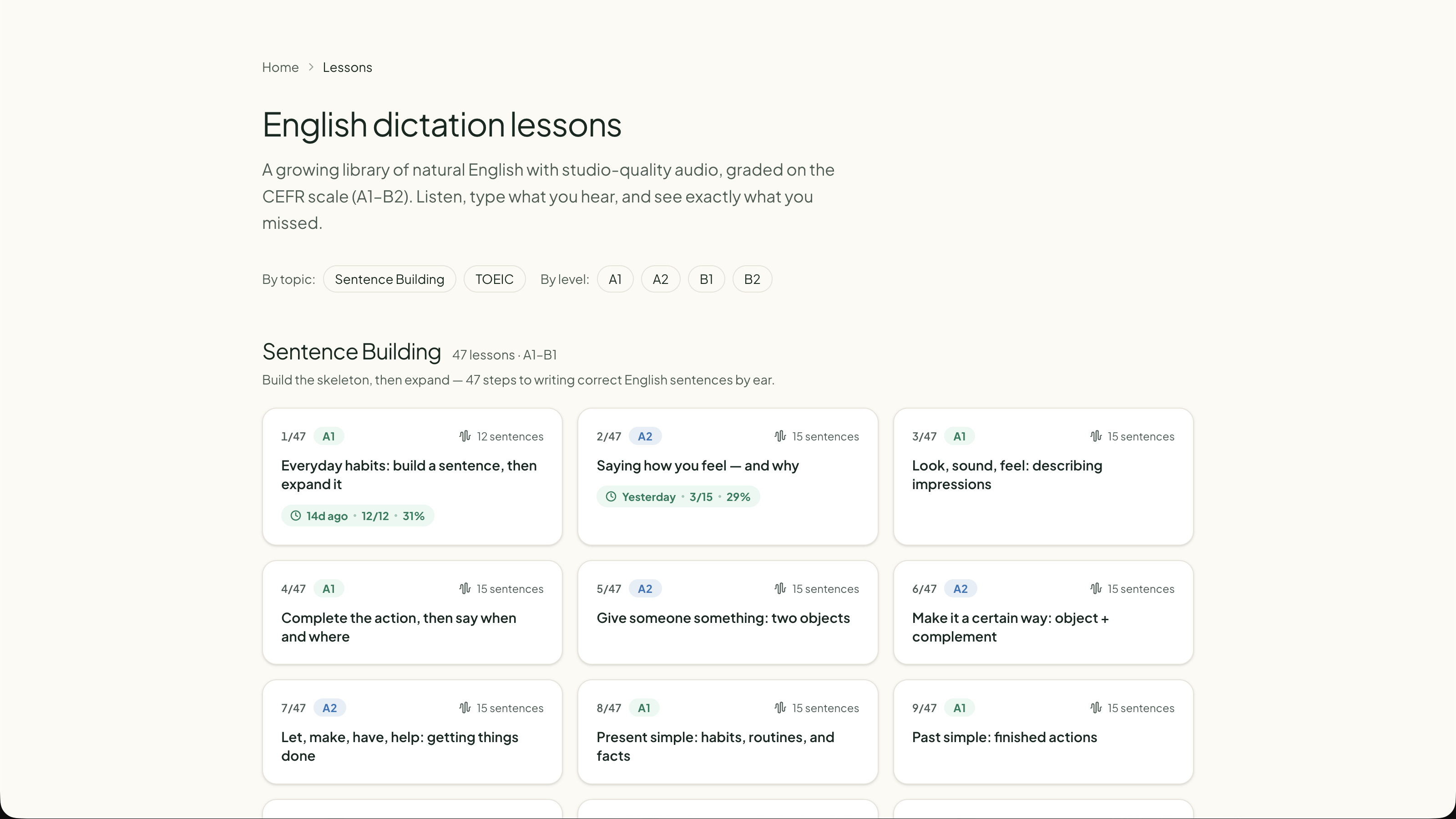Open lesson Look, sound, feel: describing impressions

tap(1043, 476)
